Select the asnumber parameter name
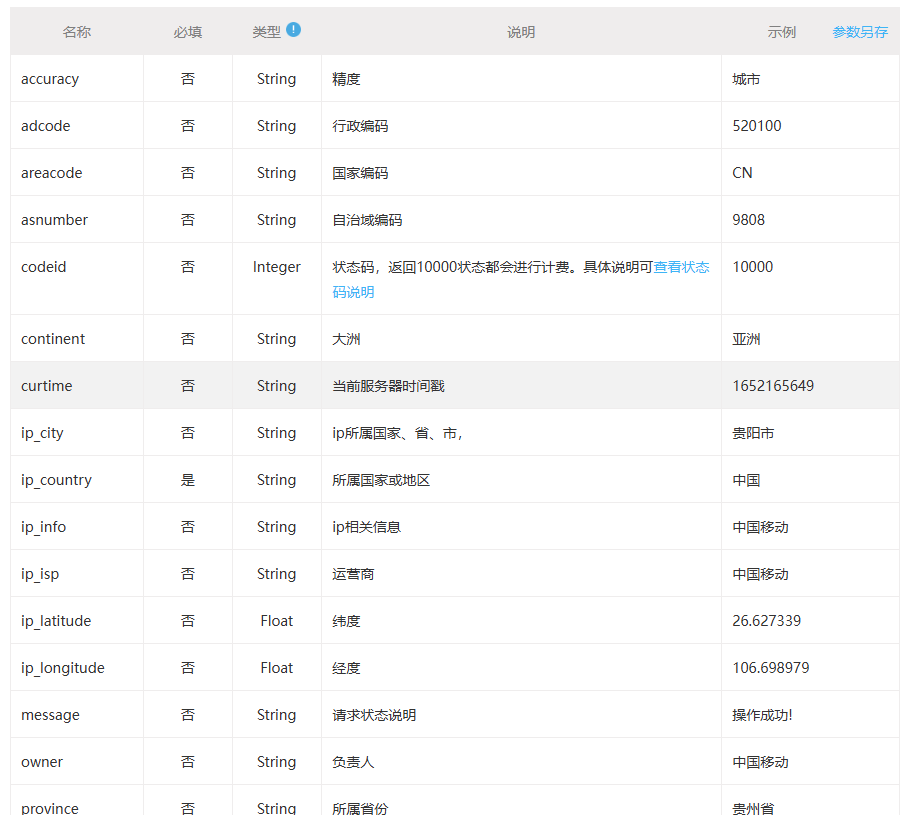Screen dimensions: 911x815 [54, 220]
